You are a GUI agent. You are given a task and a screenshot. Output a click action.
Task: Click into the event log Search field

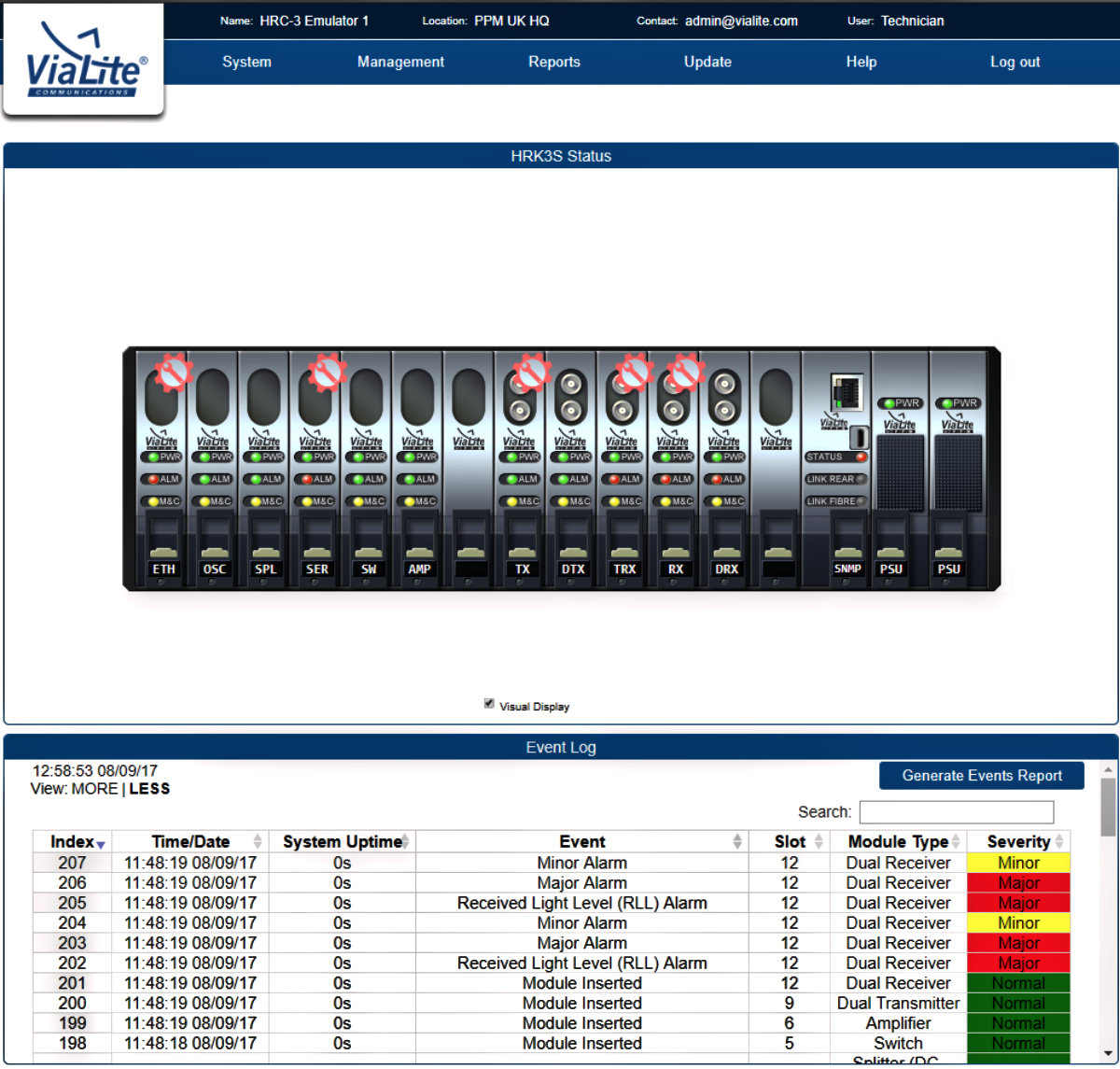957,812
